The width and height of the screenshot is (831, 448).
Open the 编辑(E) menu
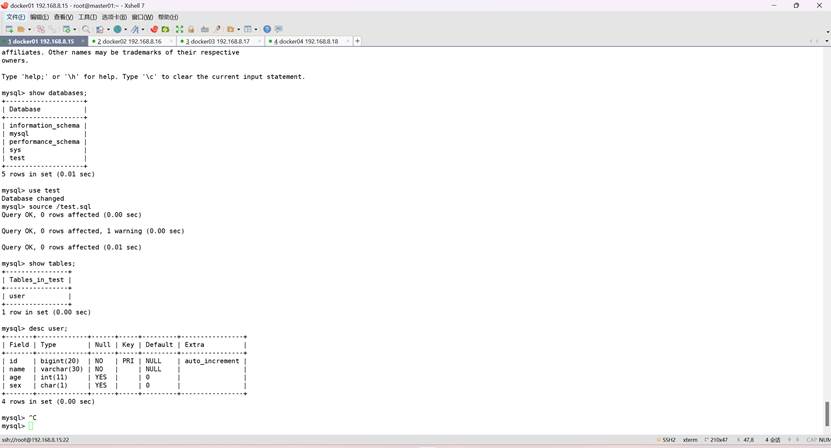click(x=39, y=17)
